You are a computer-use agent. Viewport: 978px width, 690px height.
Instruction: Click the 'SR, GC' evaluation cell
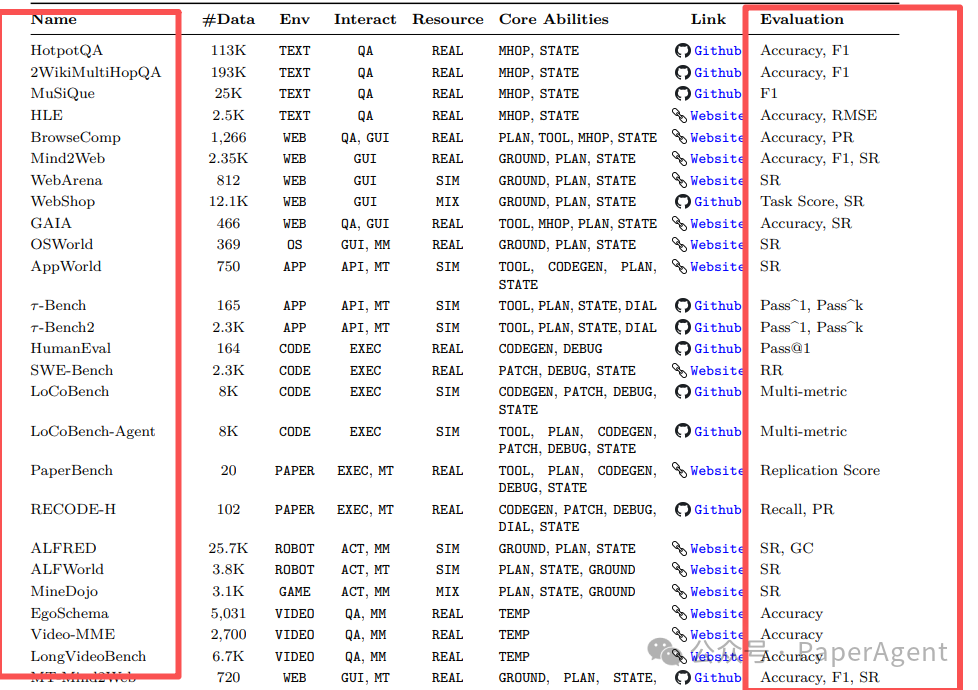point(787,548)
